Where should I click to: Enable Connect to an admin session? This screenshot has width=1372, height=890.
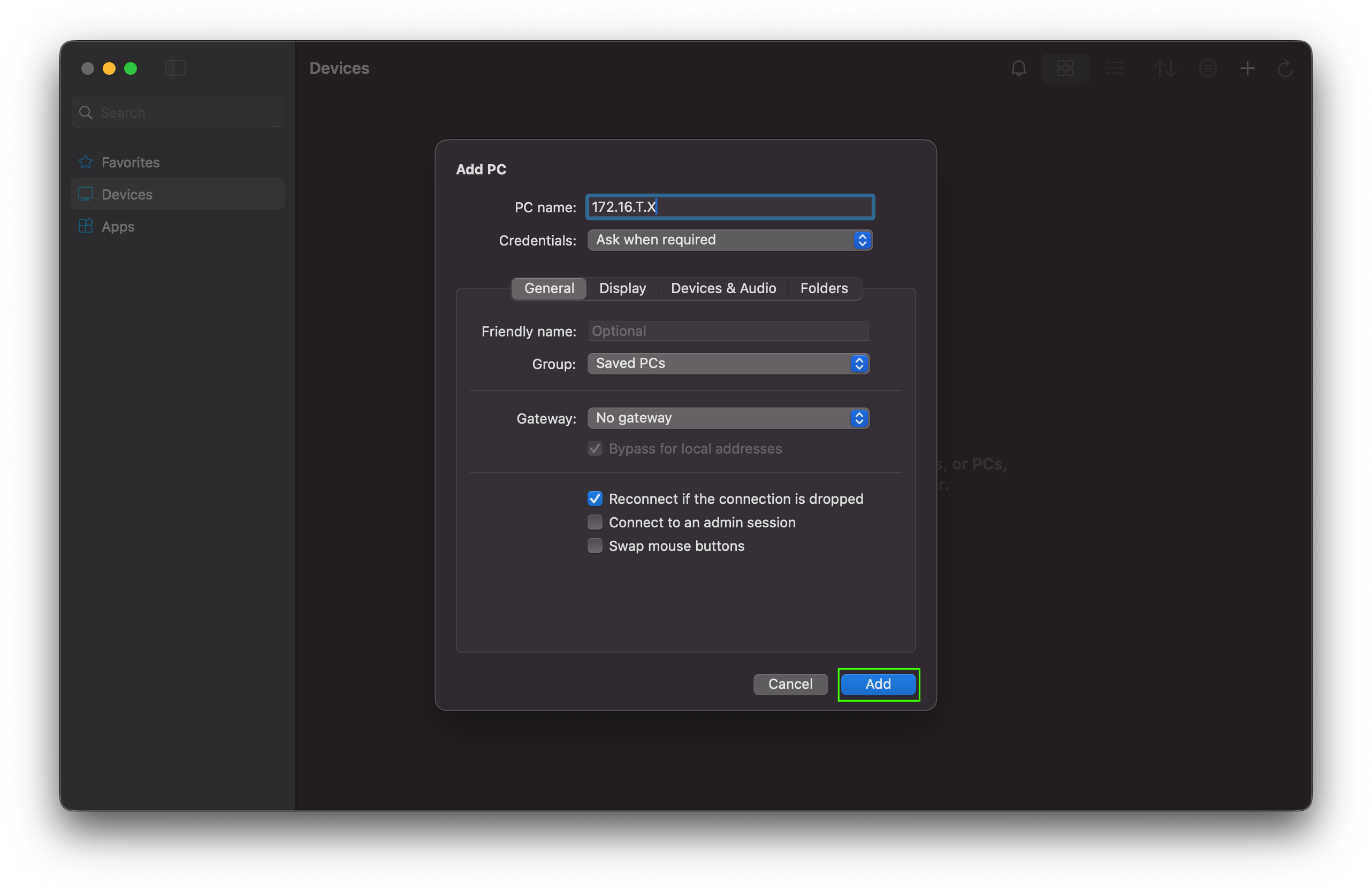pos(595,522)
